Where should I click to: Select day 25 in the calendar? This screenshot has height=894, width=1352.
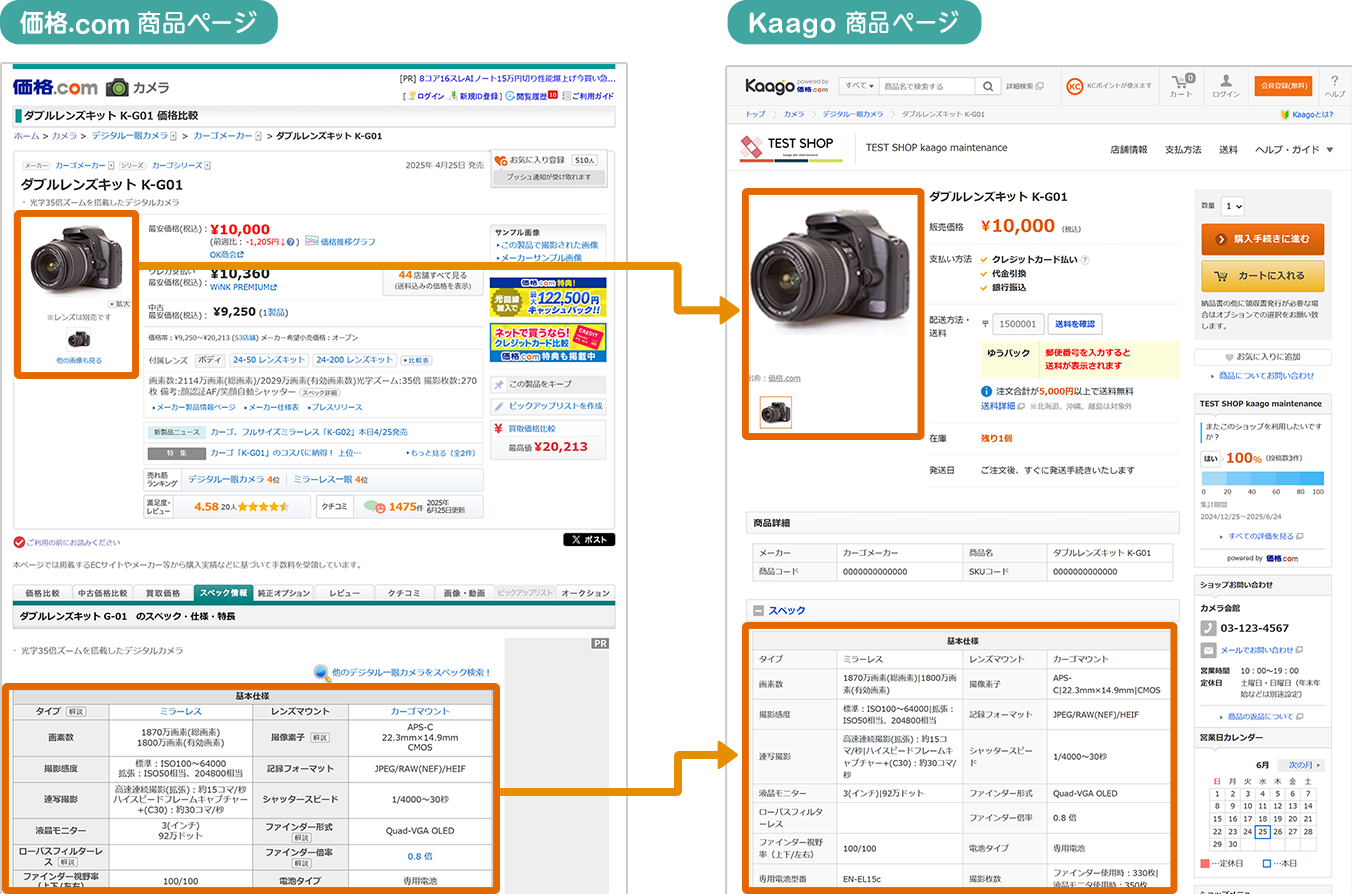(x=1263, y=832)
